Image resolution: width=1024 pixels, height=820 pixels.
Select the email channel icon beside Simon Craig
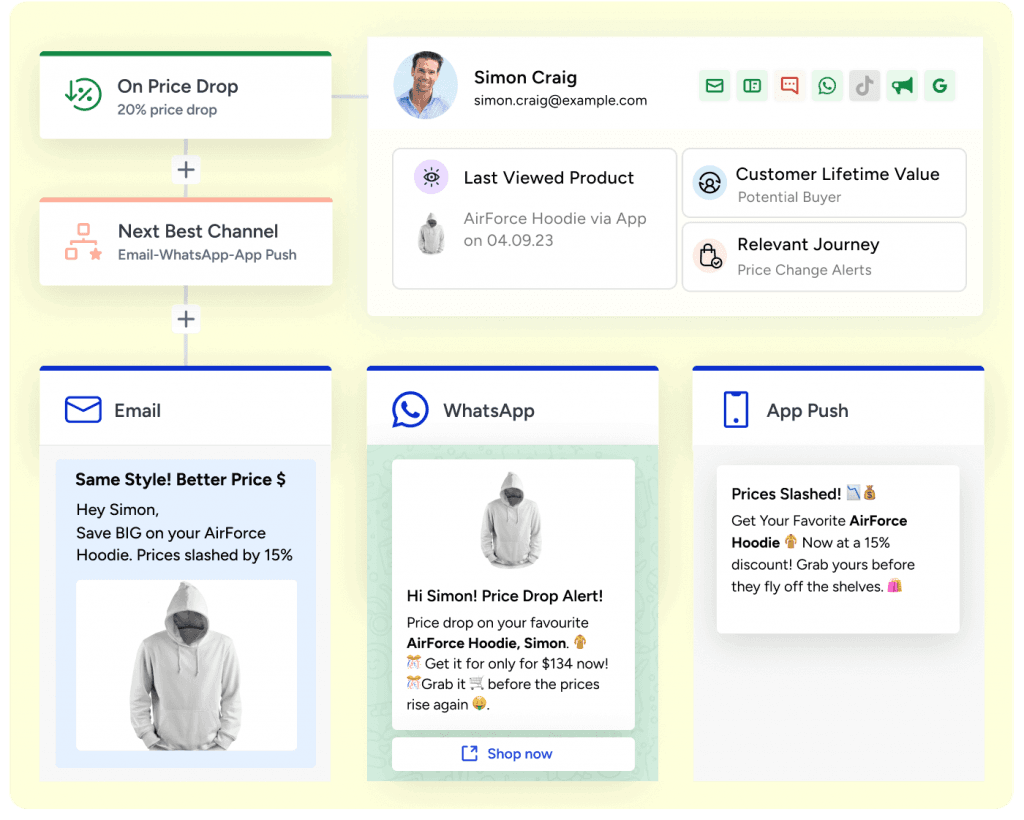(x=714, y=86)
